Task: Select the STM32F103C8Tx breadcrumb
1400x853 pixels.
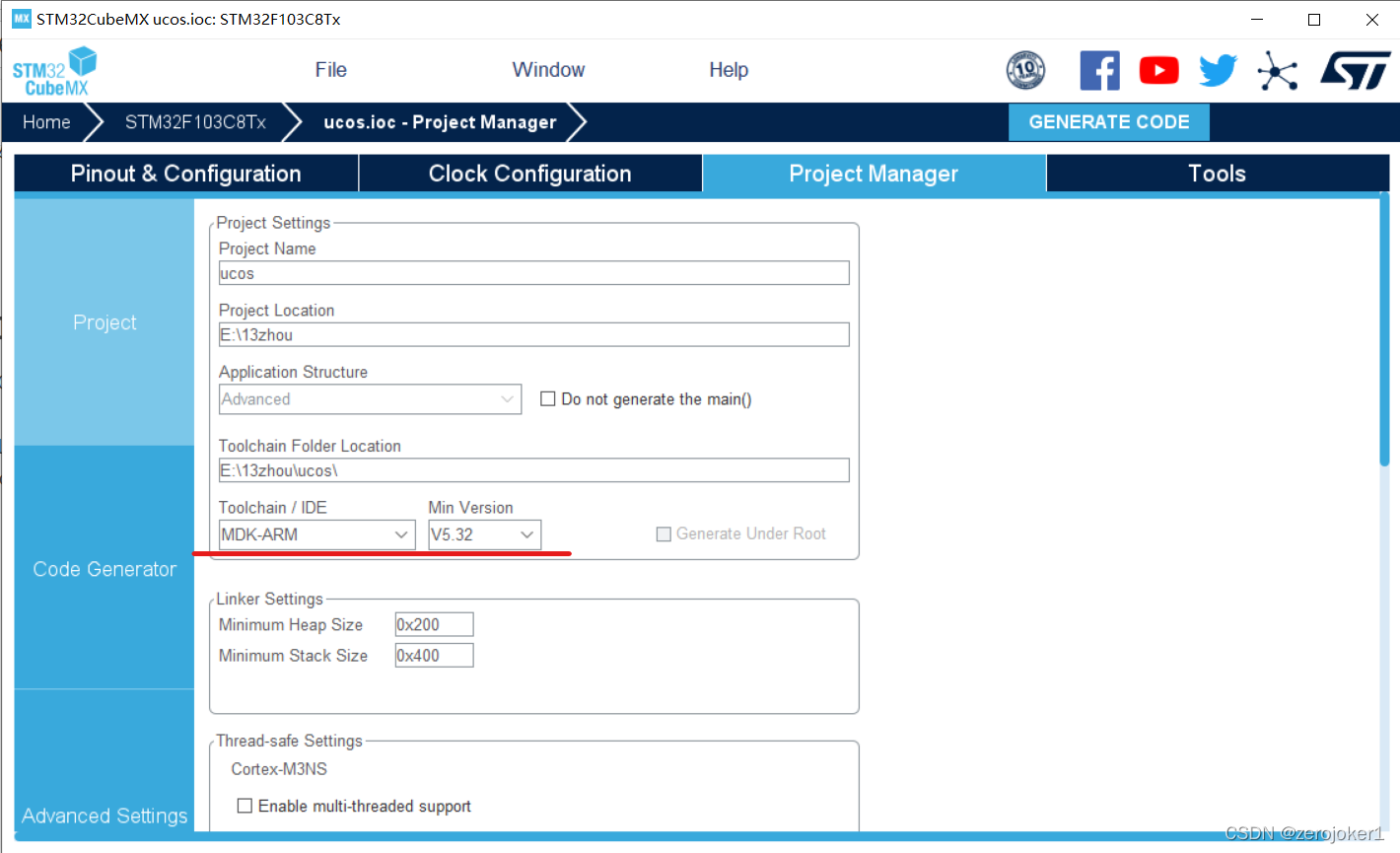Action: point(195,122)
